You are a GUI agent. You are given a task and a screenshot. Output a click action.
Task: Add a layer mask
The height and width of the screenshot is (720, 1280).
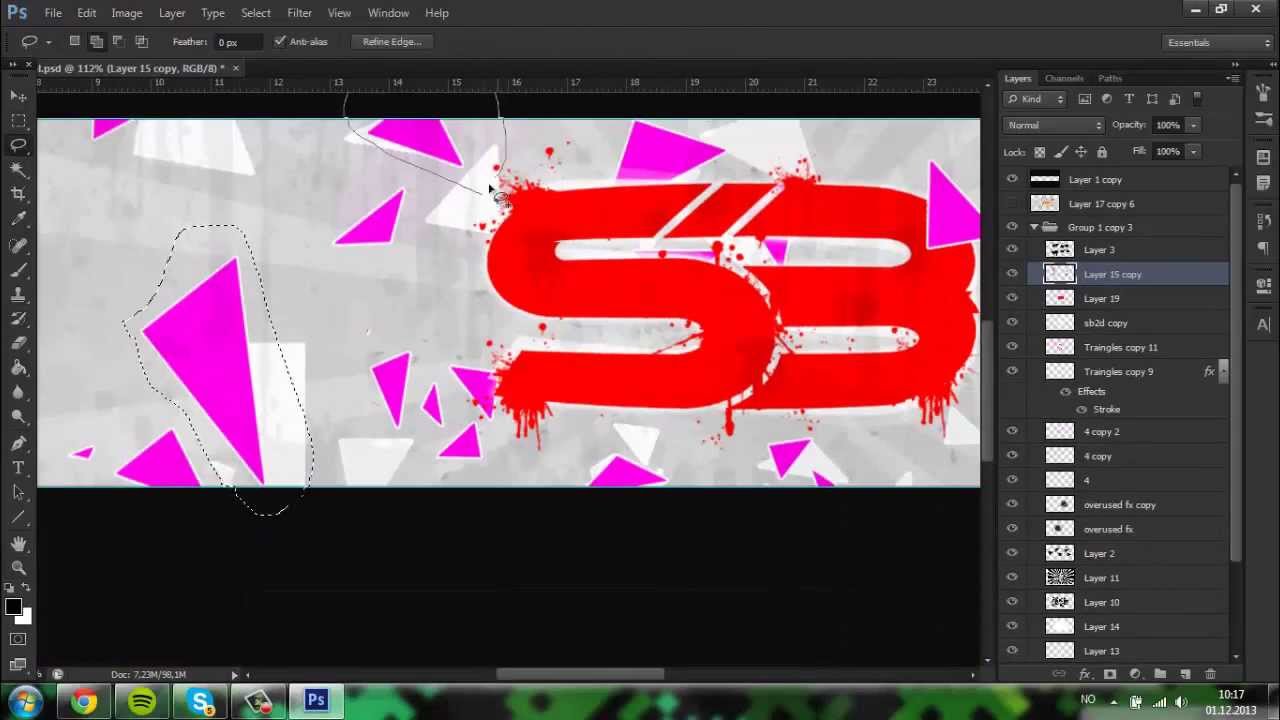point(1109,674)
